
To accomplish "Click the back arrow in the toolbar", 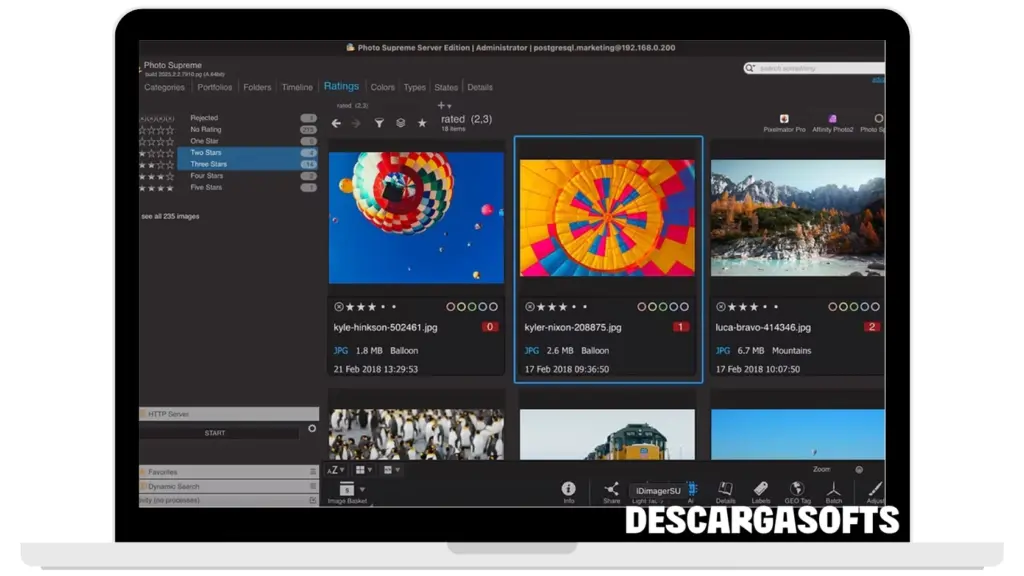I will pos(336,123).
